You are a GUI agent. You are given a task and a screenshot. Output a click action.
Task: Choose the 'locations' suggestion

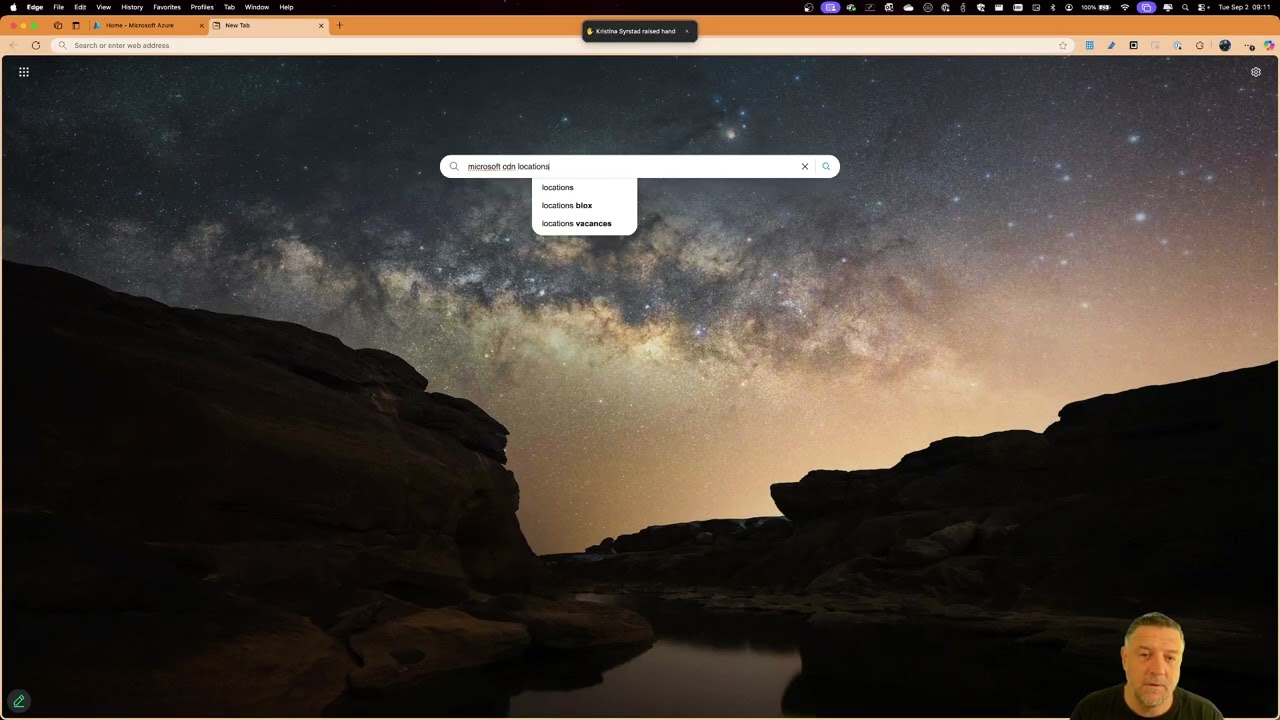[x=584, y=188]
